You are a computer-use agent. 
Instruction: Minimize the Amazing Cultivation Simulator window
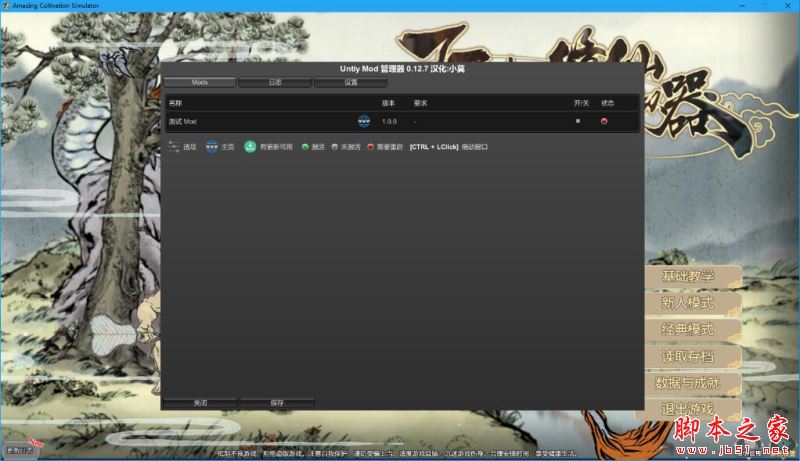coord(743,6)
